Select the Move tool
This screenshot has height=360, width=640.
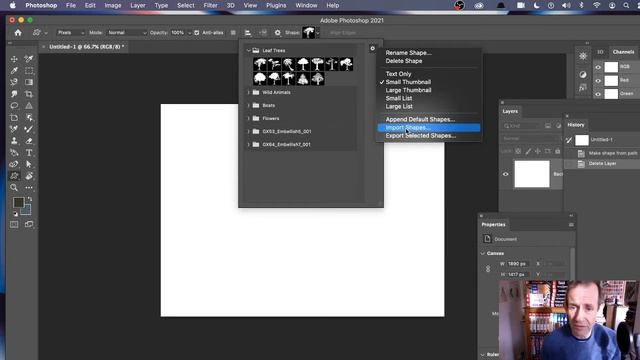pyautogui.click(x=14, y=59)
